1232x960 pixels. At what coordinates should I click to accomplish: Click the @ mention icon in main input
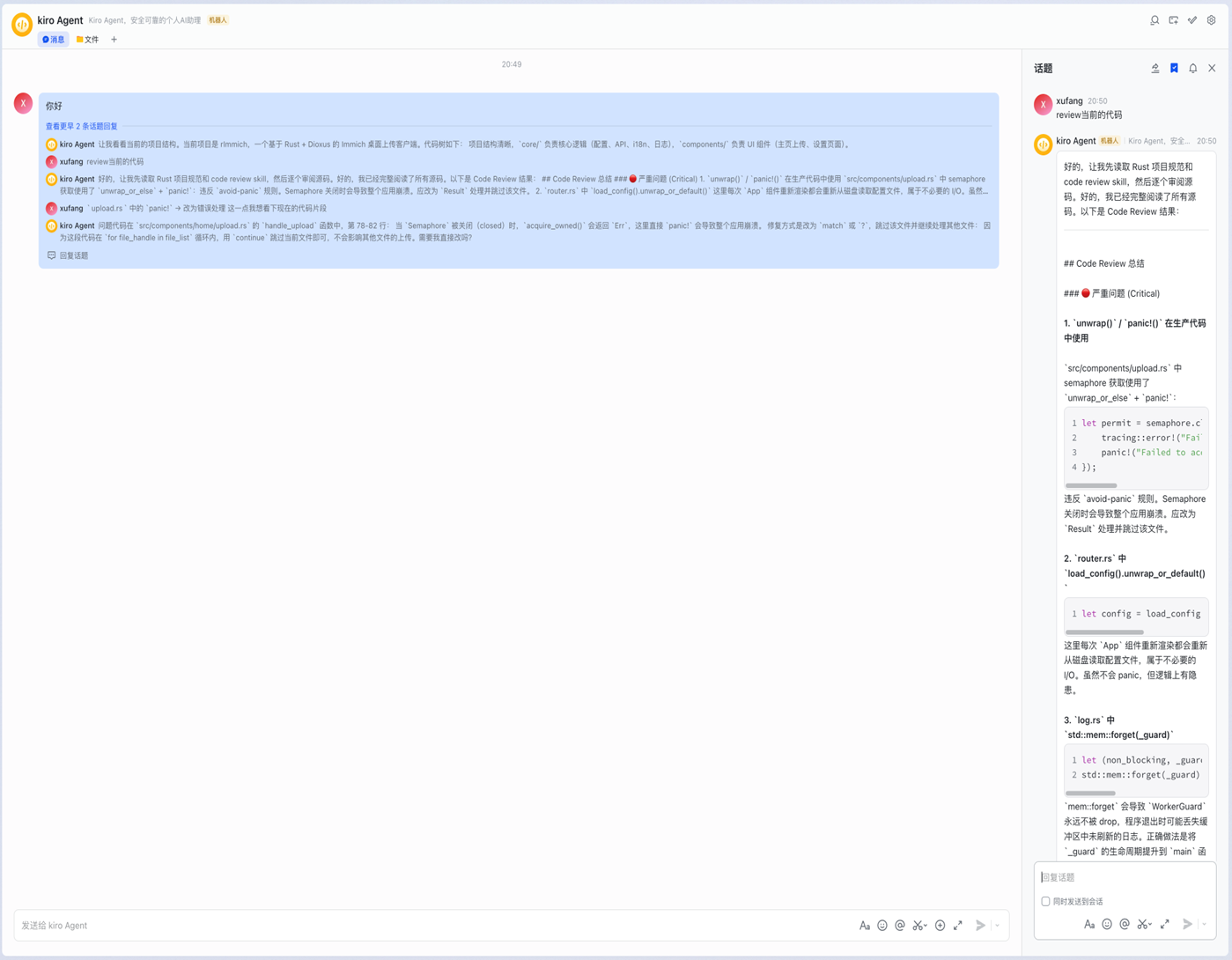coord(900,926)
